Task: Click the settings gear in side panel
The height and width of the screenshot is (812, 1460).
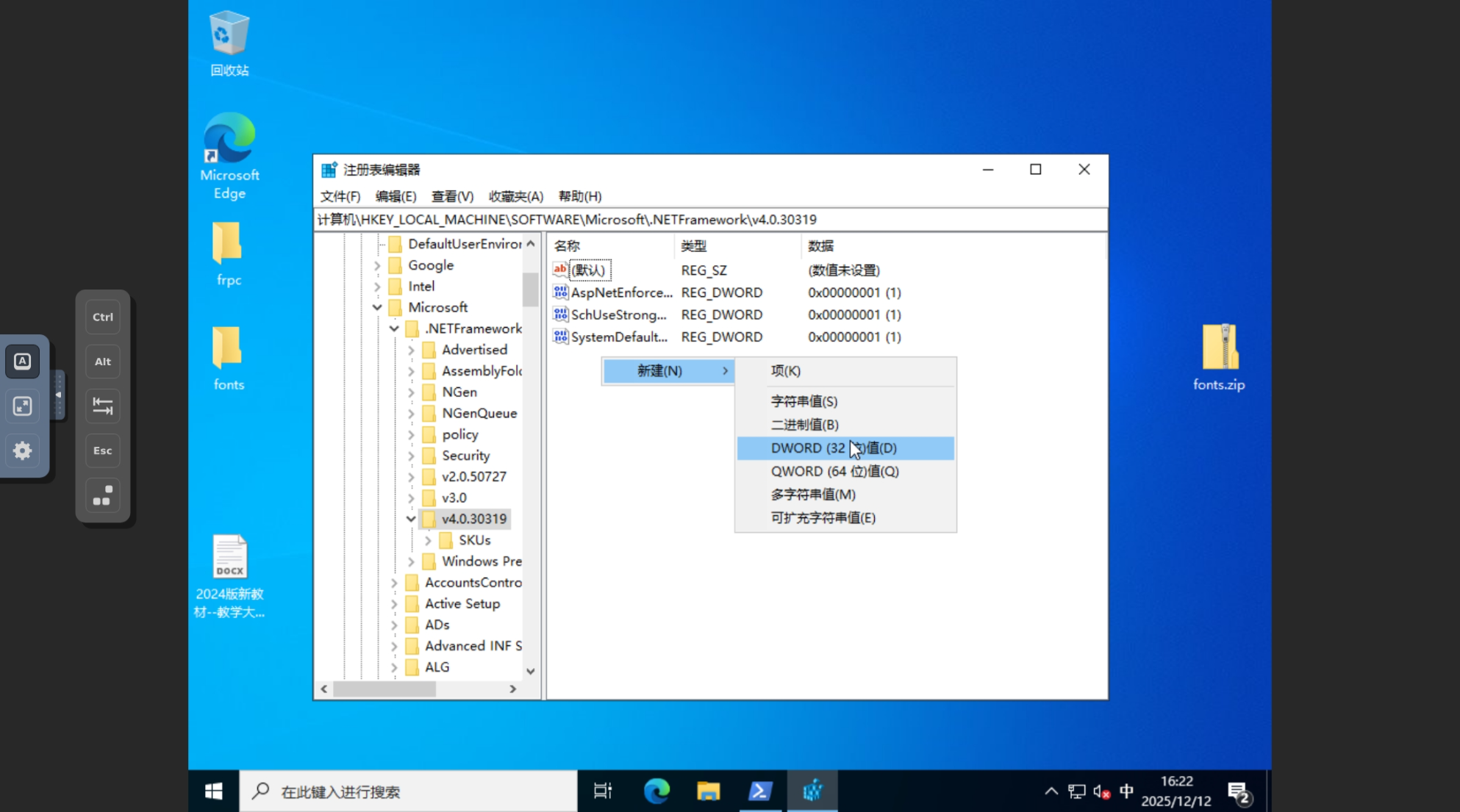Action: point(22,450)
